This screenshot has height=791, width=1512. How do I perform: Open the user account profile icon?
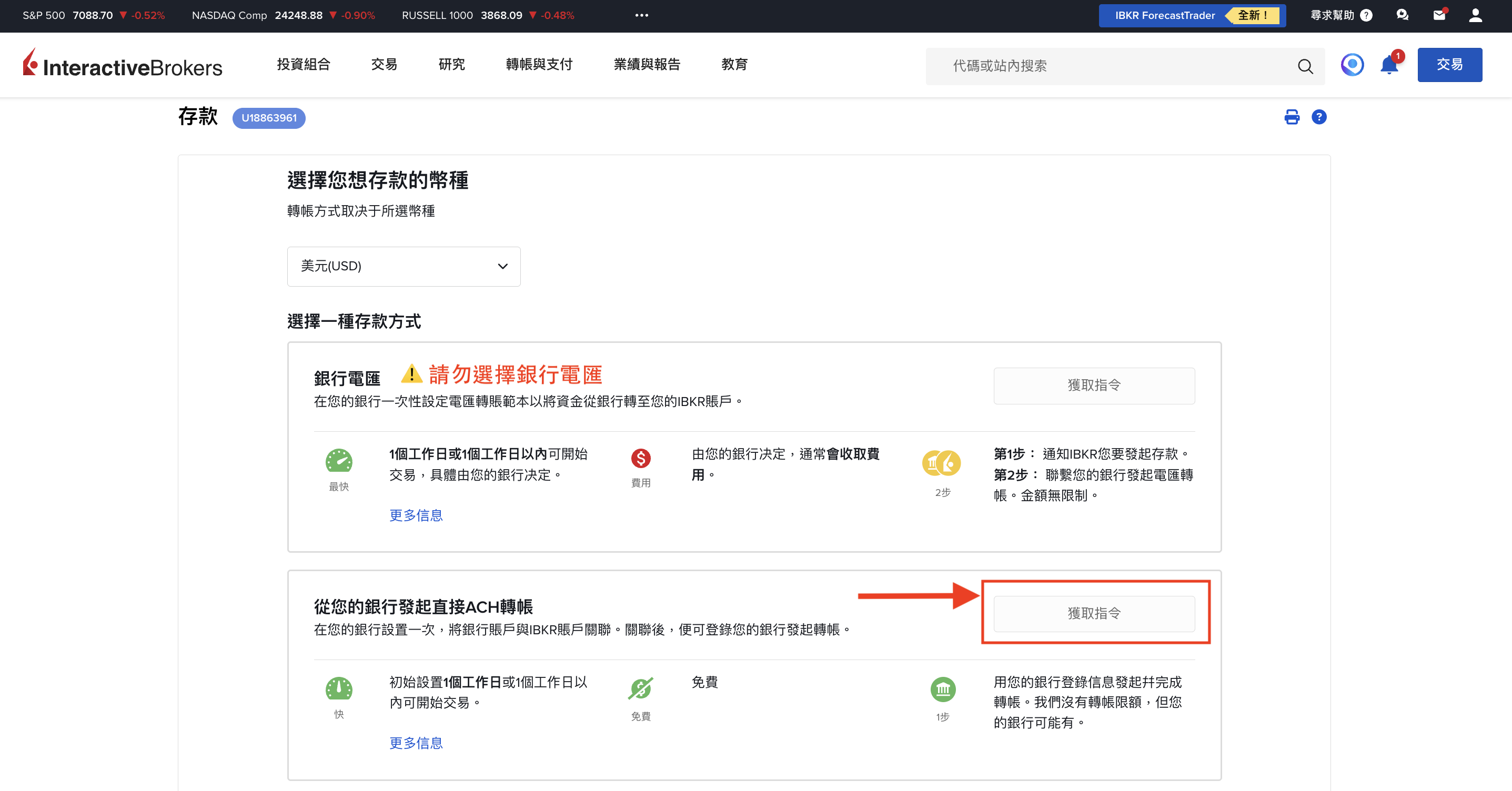click(1476, 15)
